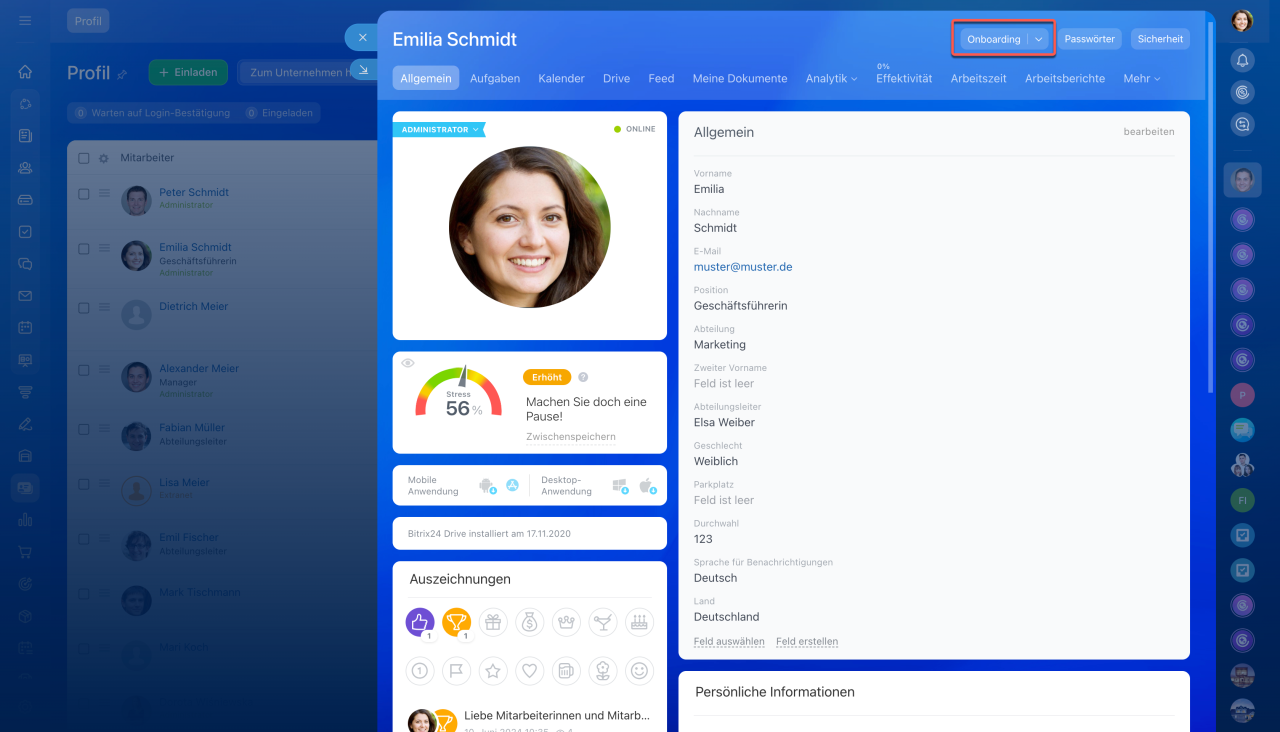Click the smiley face award icon
1280x732 pixels.
click(x=639, y=671)
